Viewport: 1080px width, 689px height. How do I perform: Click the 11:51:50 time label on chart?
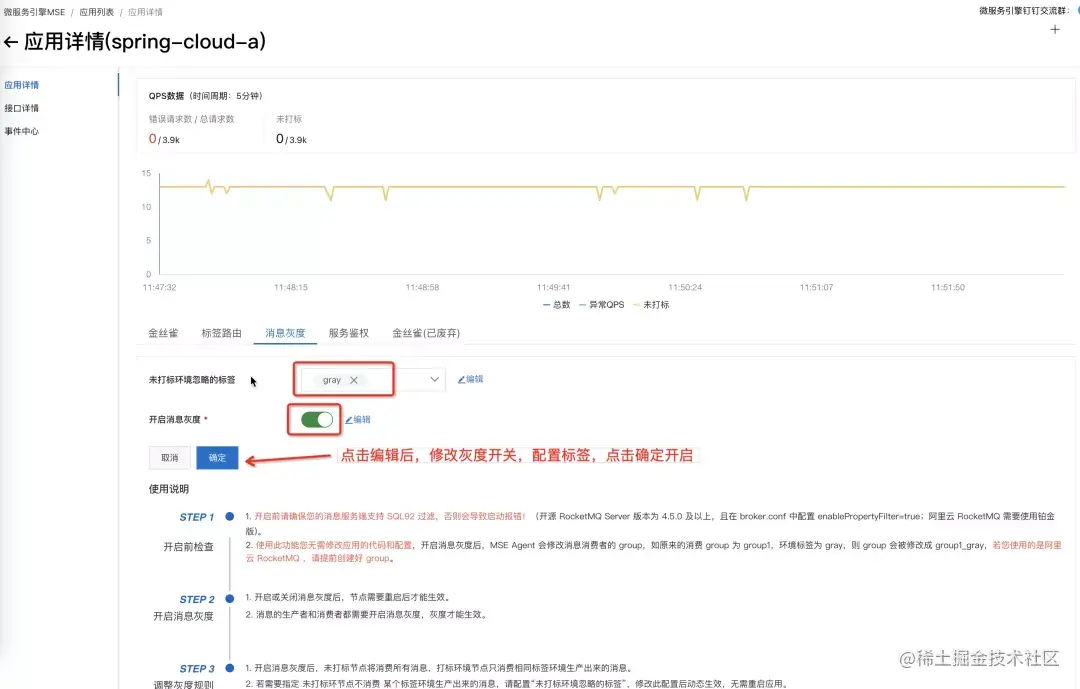[948, 287]
